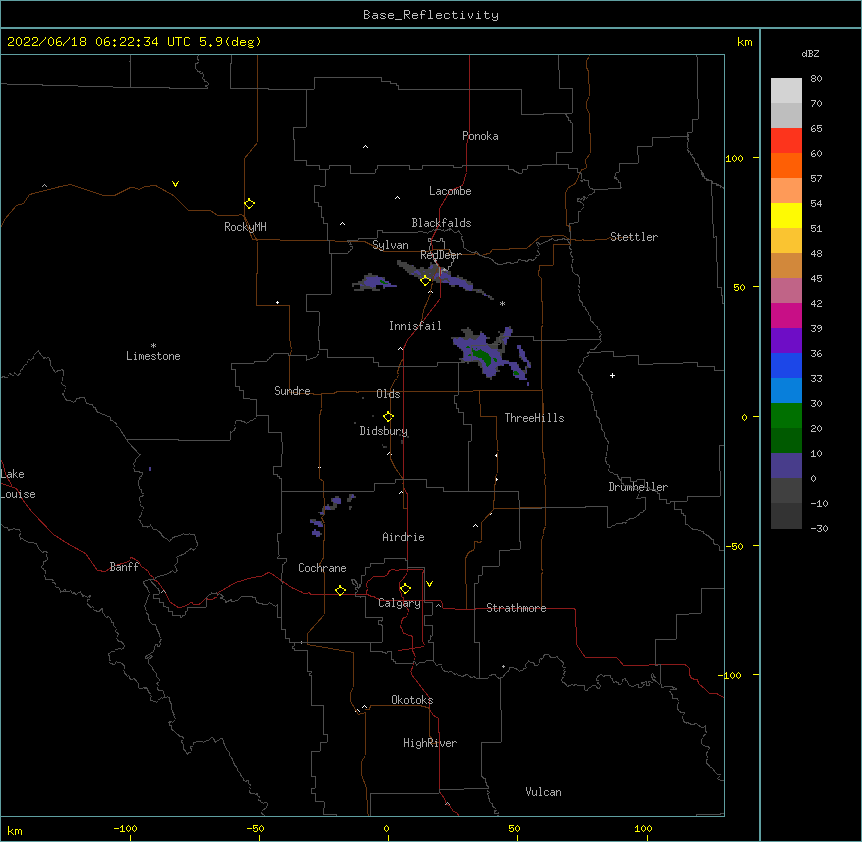Click the Okotoks city label
Viewport: 862px width, 842px height.
click(412, 700)
